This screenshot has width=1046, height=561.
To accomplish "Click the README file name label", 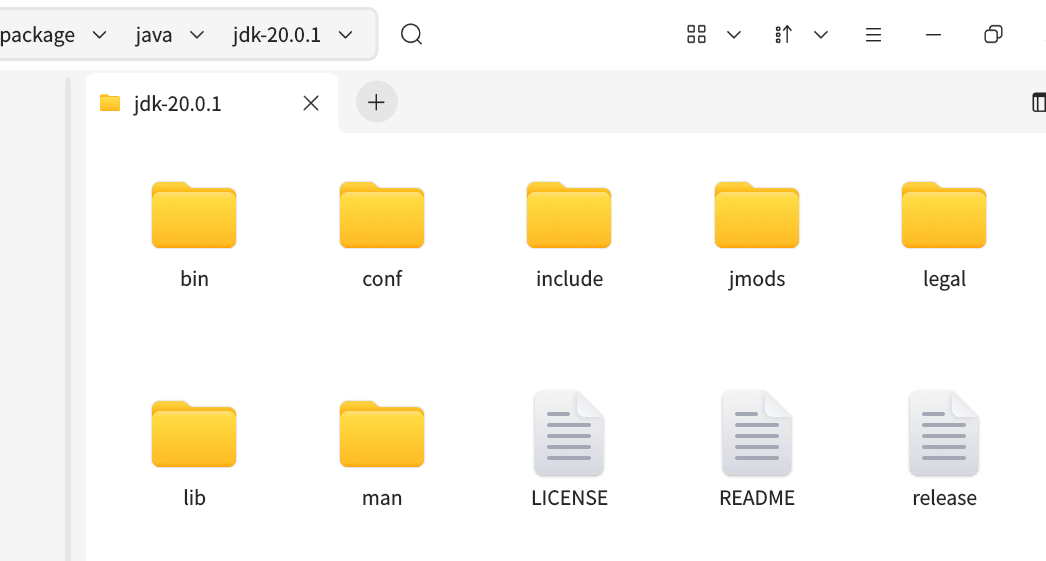I will pyautogui.click(x=756, y=498).
